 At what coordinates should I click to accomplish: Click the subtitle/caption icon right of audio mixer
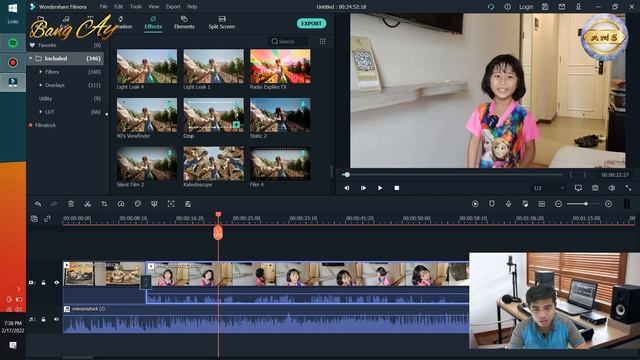tap(542, 204)
